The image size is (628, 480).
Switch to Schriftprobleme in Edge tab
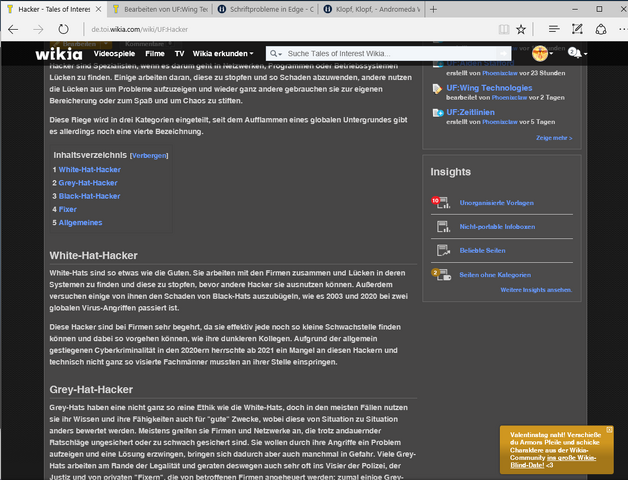266,9
